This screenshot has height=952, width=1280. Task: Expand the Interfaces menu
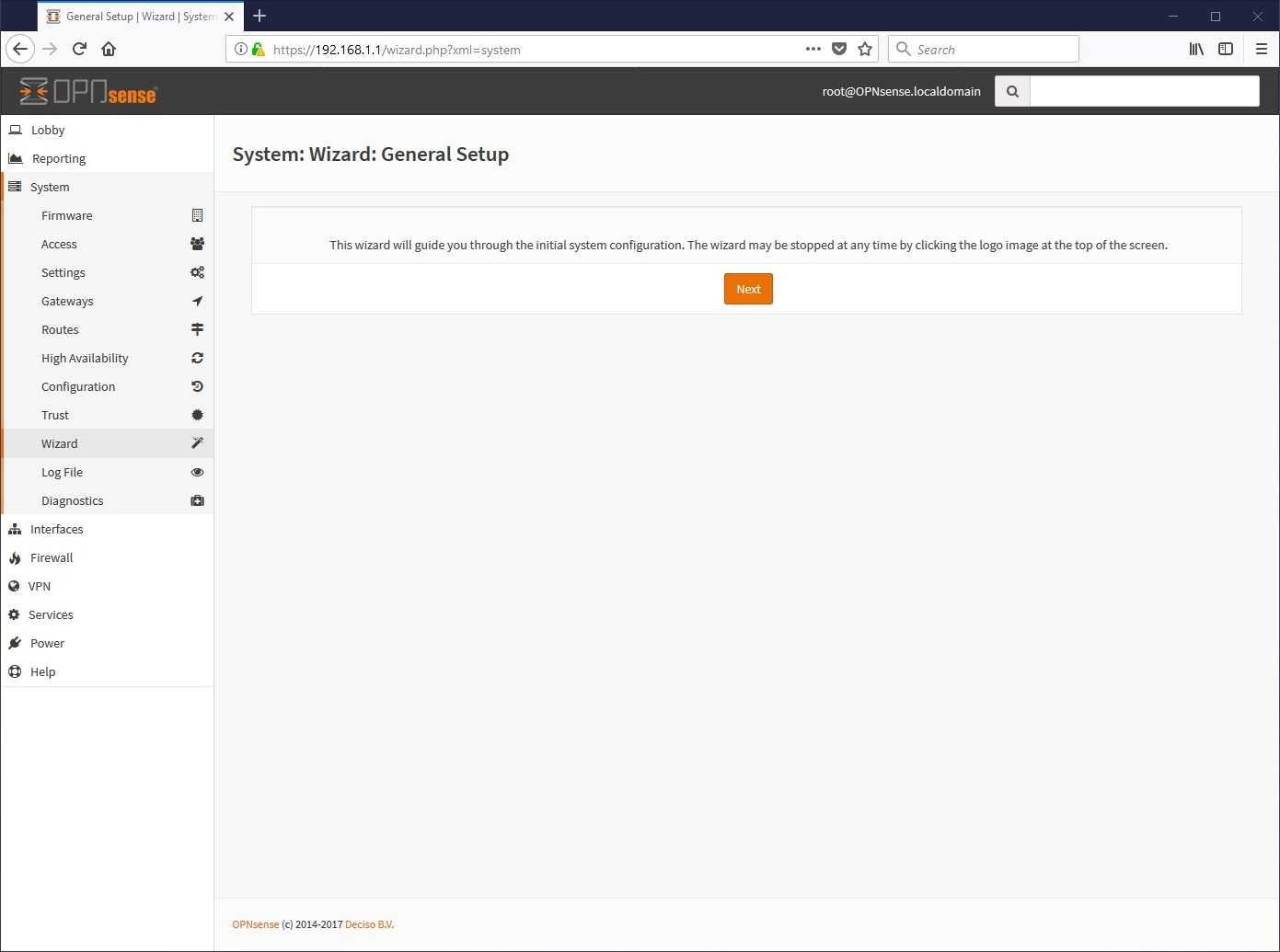tap(56, 529)
